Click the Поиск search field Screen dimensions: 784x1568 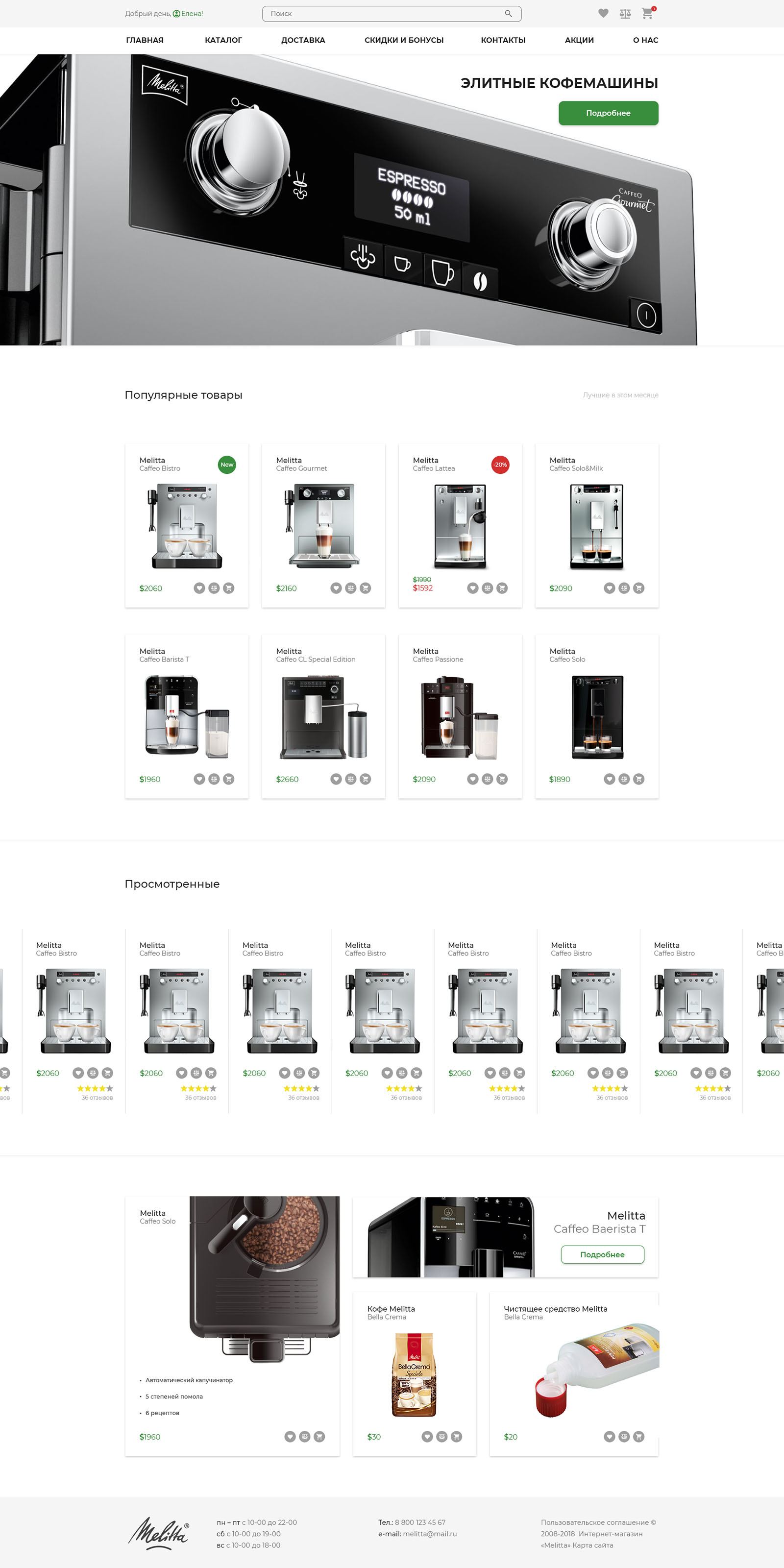pyautogui.click(x=392, y=13)
